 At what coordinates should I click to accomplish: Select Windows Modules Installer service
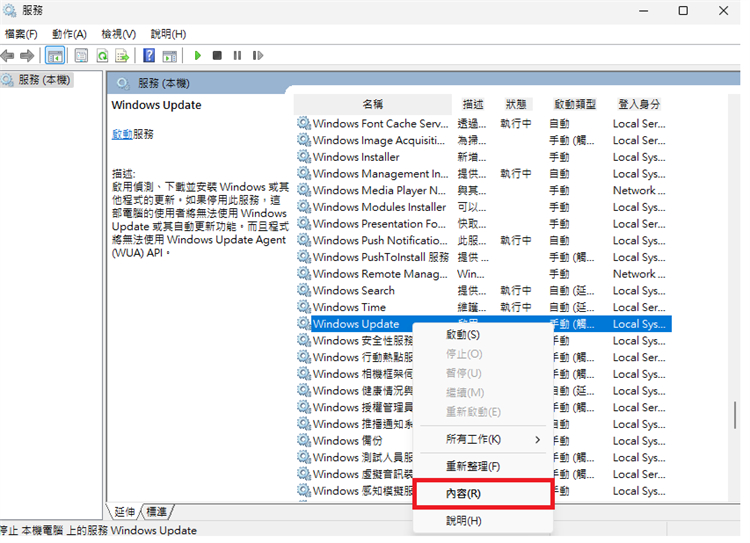tap(484, 208)
